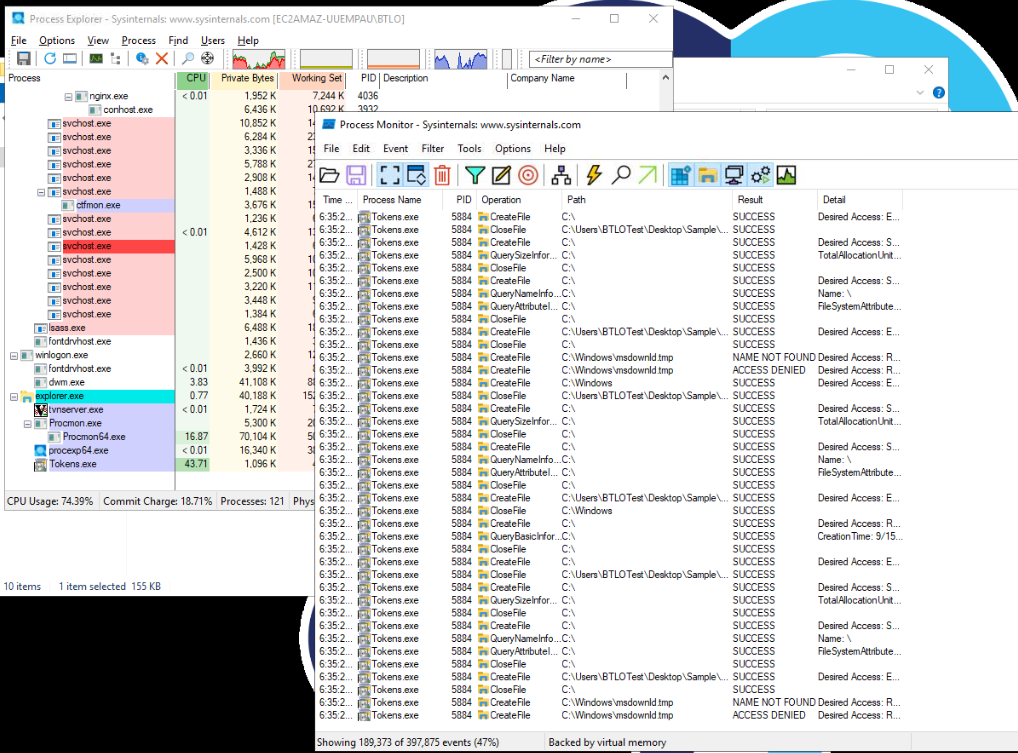Open Event menu in Process Monitor
Image resolution: width=1018 pixels, height=753 pixels.
click(x=395, y=149)
